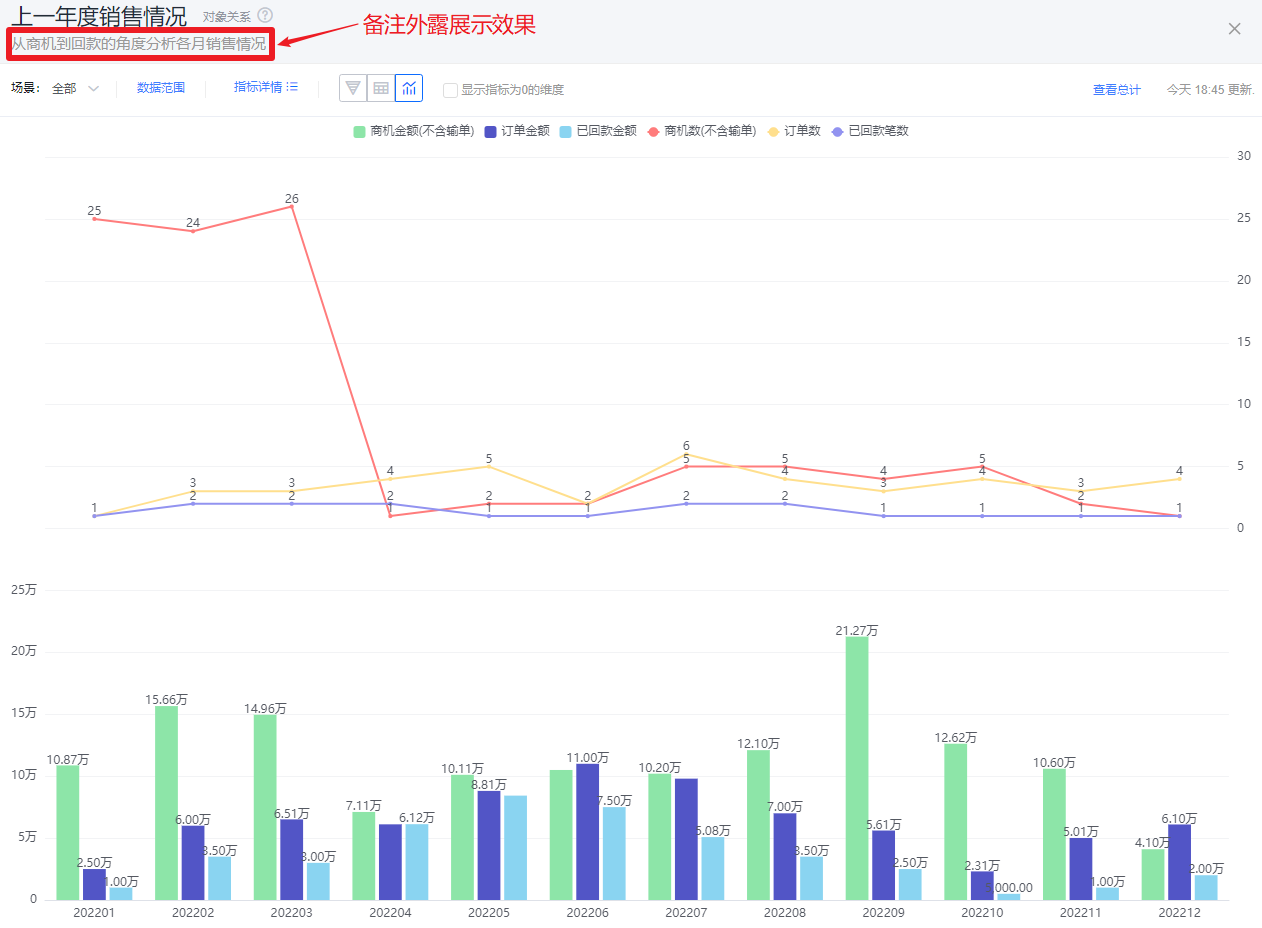
Task: Open the 场景 全部 dropdown
Action: (x=76, y=88)
